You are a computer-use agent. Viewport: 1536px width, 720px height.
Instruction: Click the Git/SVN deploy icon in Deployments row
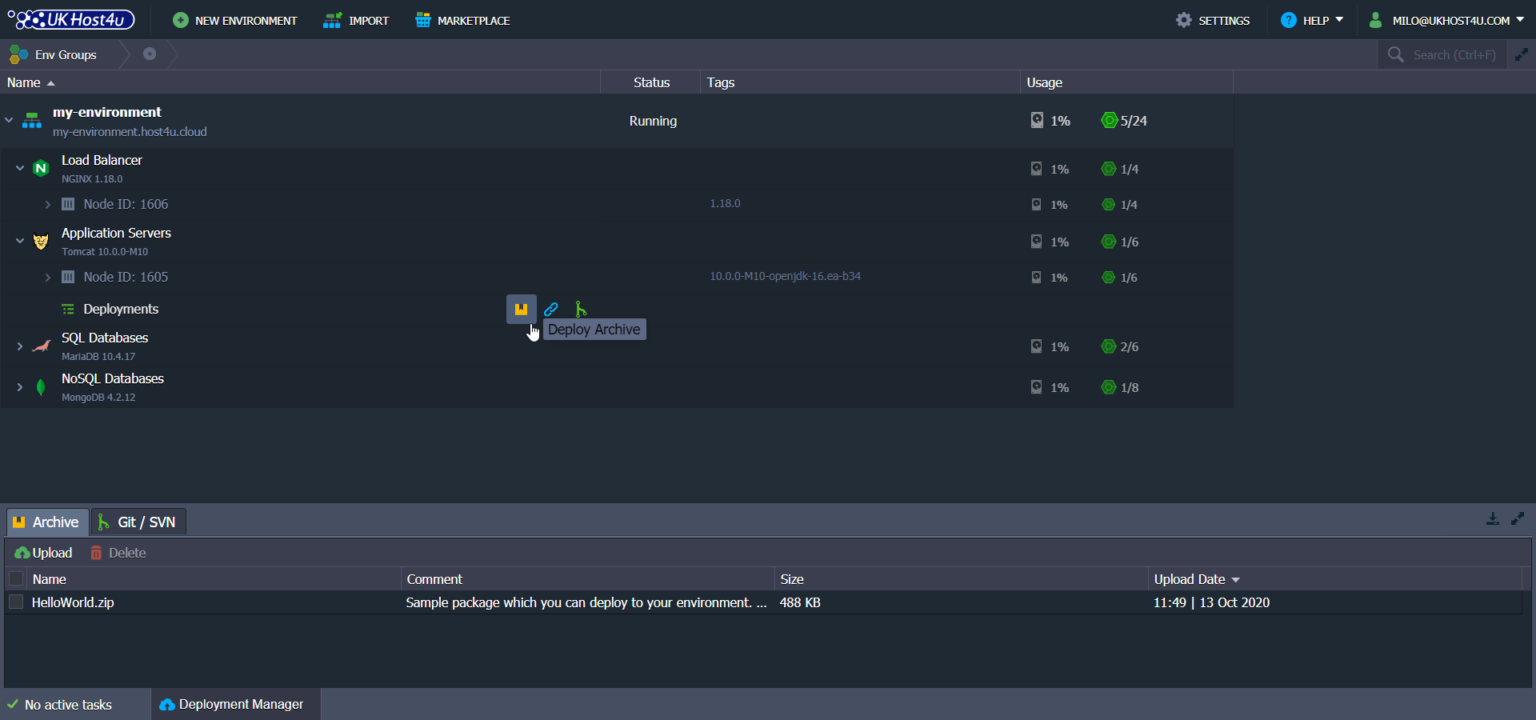(580, 310)
